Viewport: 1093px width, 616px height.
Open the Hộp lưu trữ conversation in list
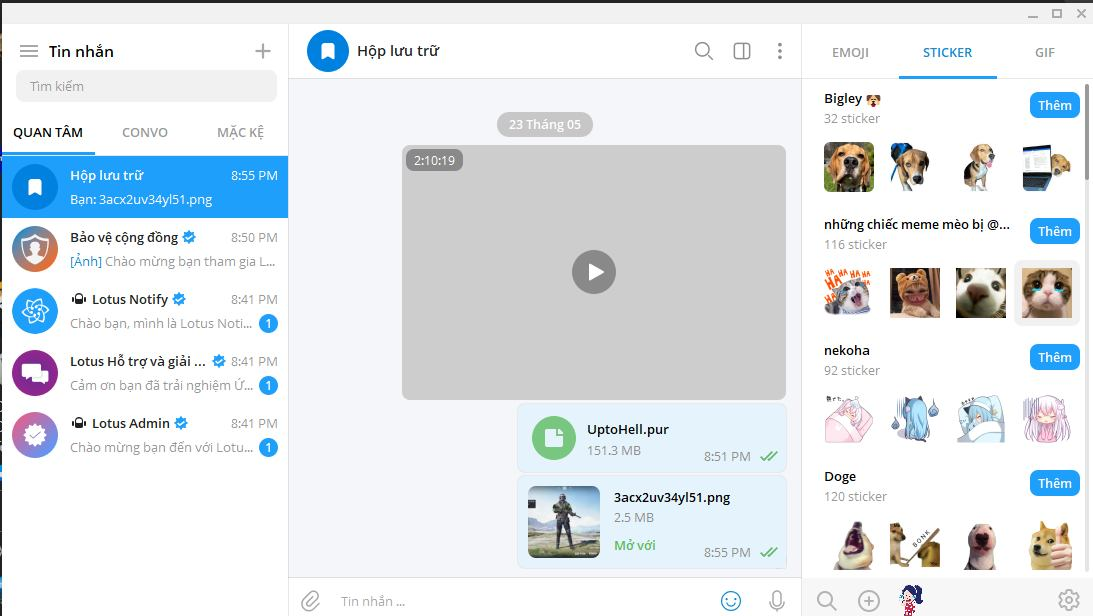[x=145, y=187]
